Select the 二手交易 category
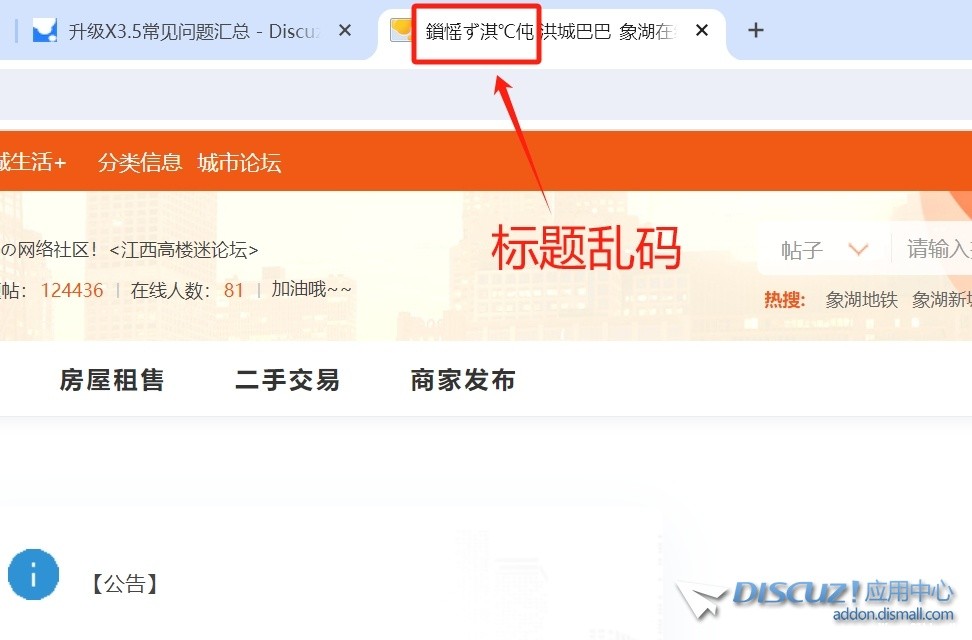This screenshot has width=972, height=640. pyautogui.click(x=287, y=380)
